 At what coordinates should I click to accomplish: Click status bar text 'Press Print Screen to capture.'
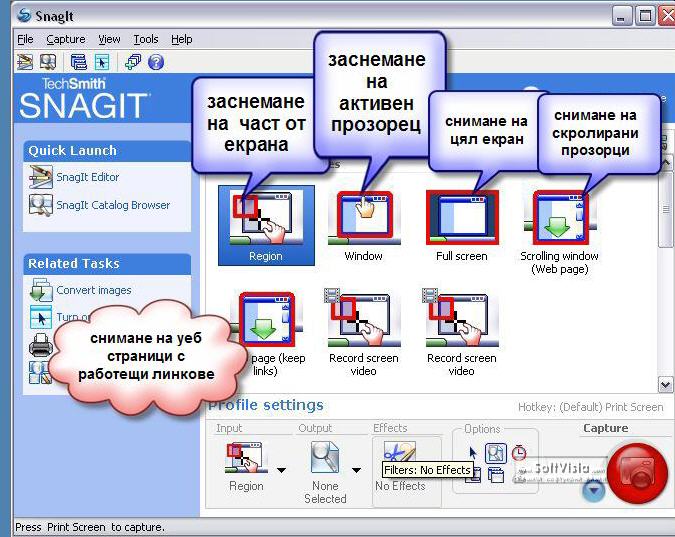(x=90, y=527)
